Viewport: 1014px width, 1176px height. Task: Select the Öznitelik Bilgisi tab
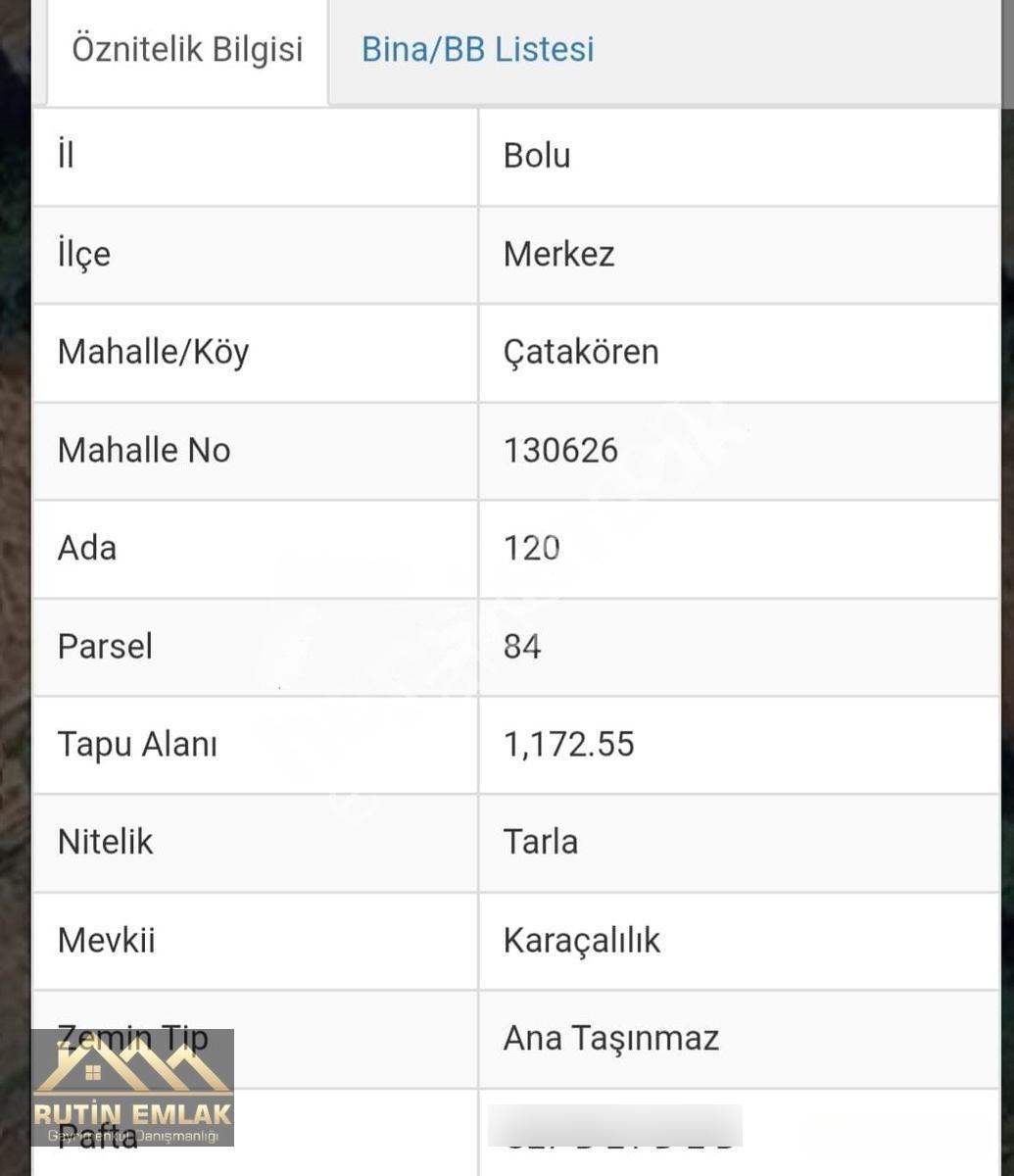(187, 50)
